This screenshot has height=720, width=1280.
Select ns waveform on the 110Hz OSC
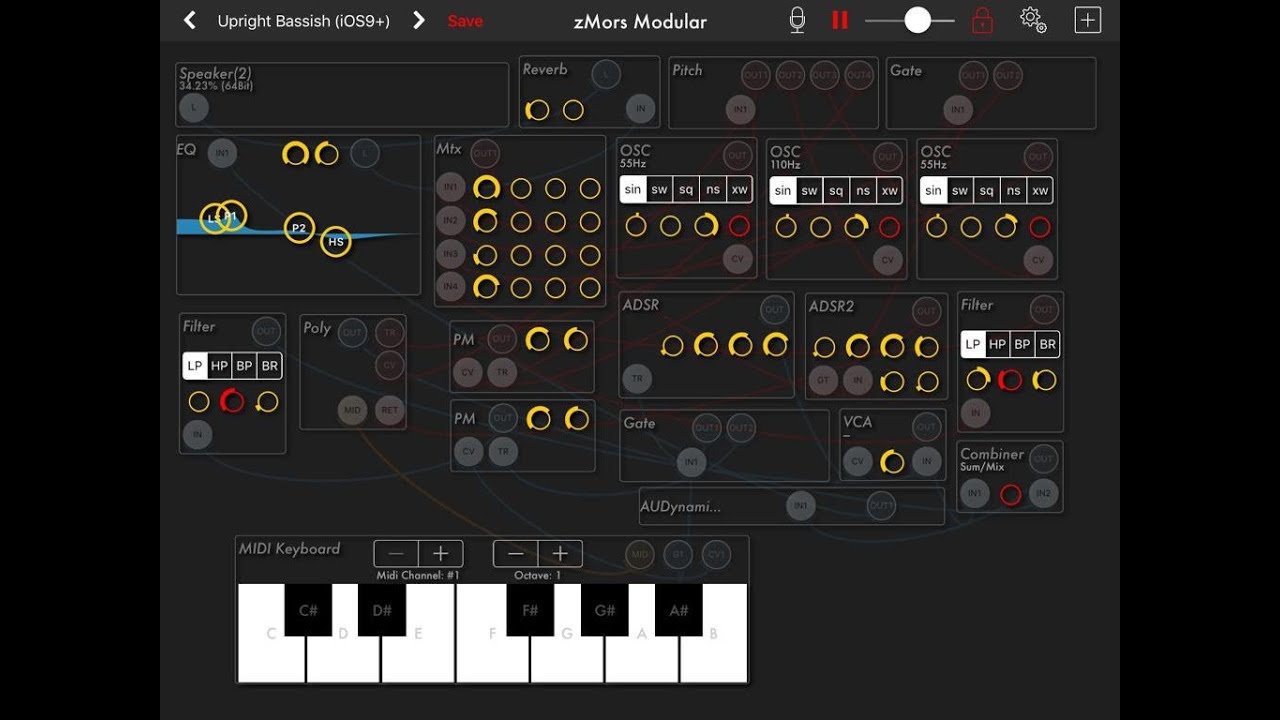pyautogui.click(x=863, y=190)
